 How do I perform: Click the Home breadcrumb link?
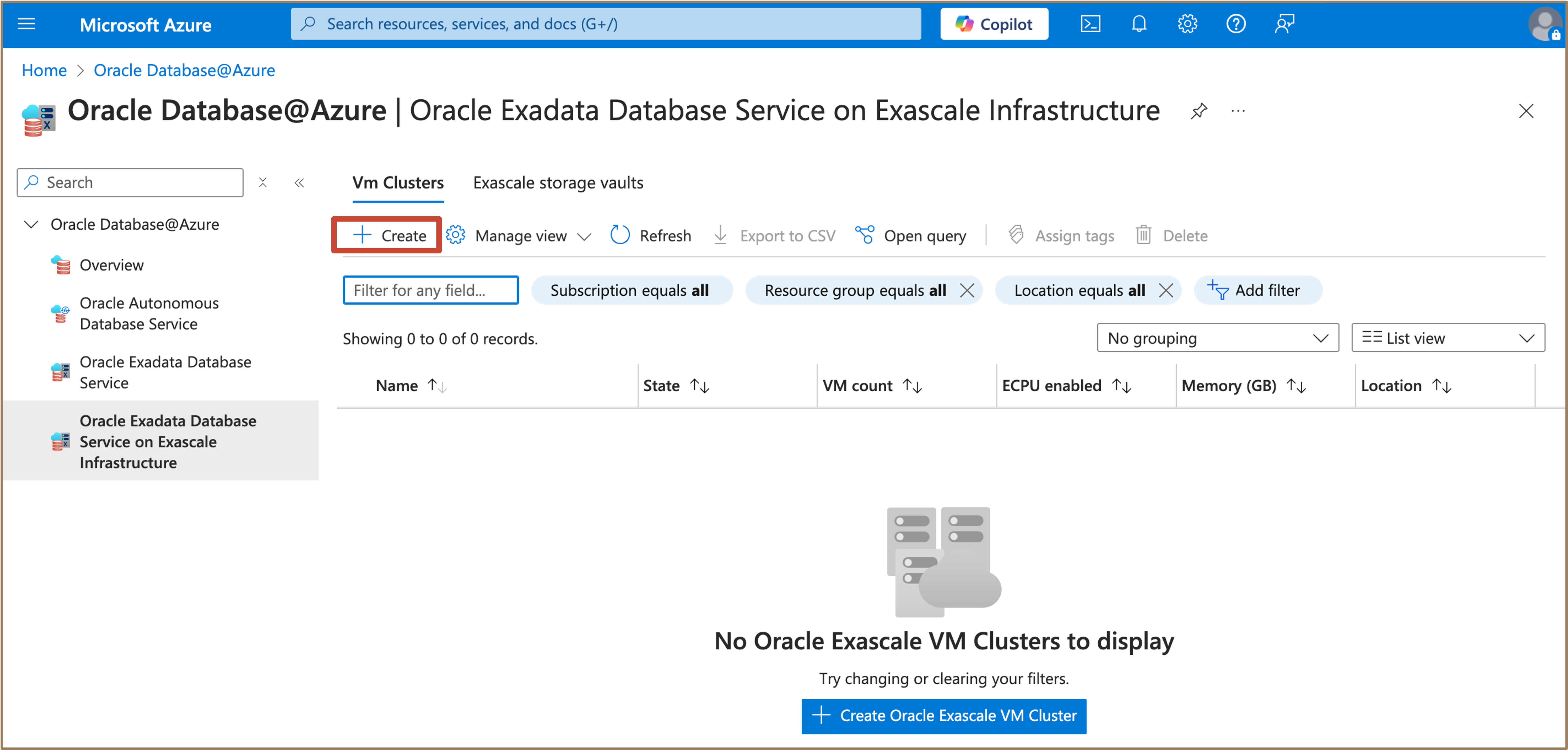tap(44, 71)
